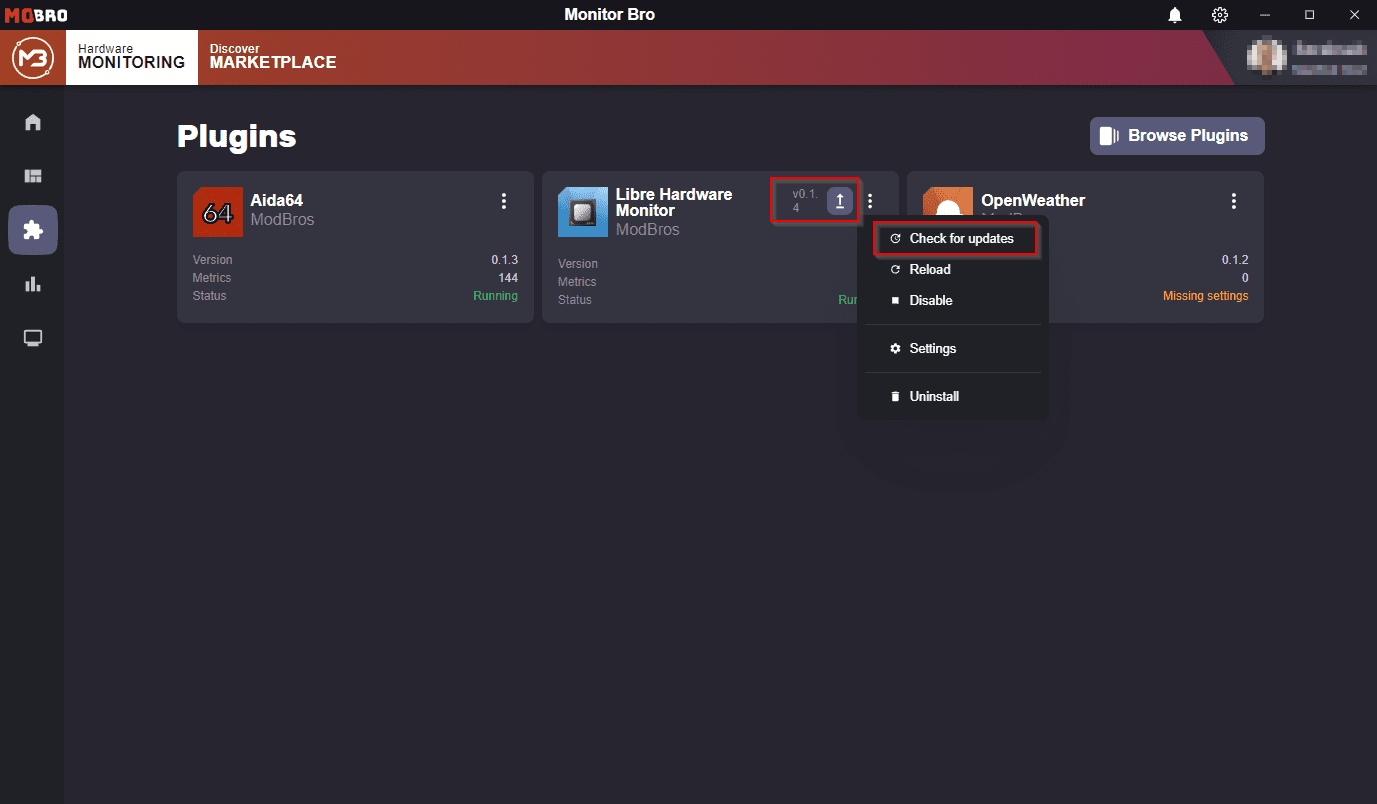Choose Check for updates in the menu
The height and width of the screenshot is (804, 1377).
pos(953,239)
